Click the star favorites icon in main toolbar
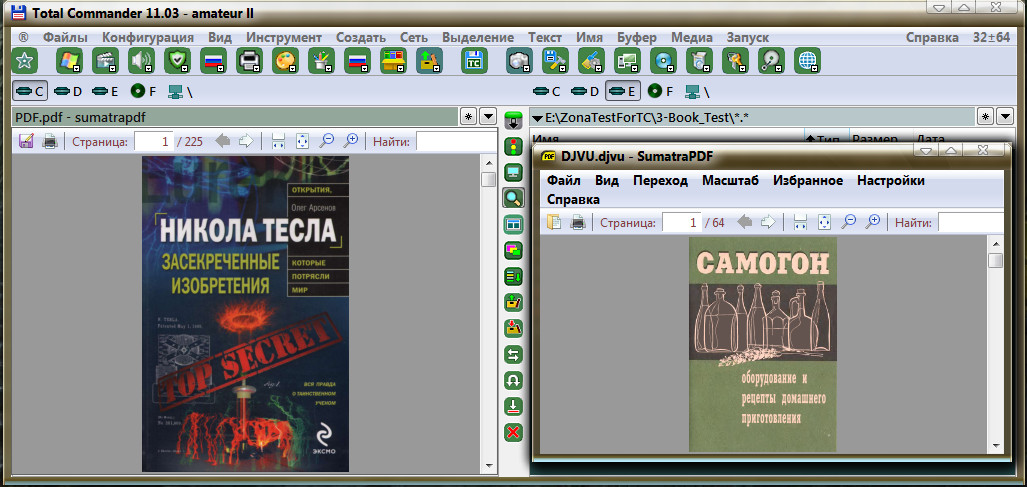 pyautogui.click(x=24, y=61)
